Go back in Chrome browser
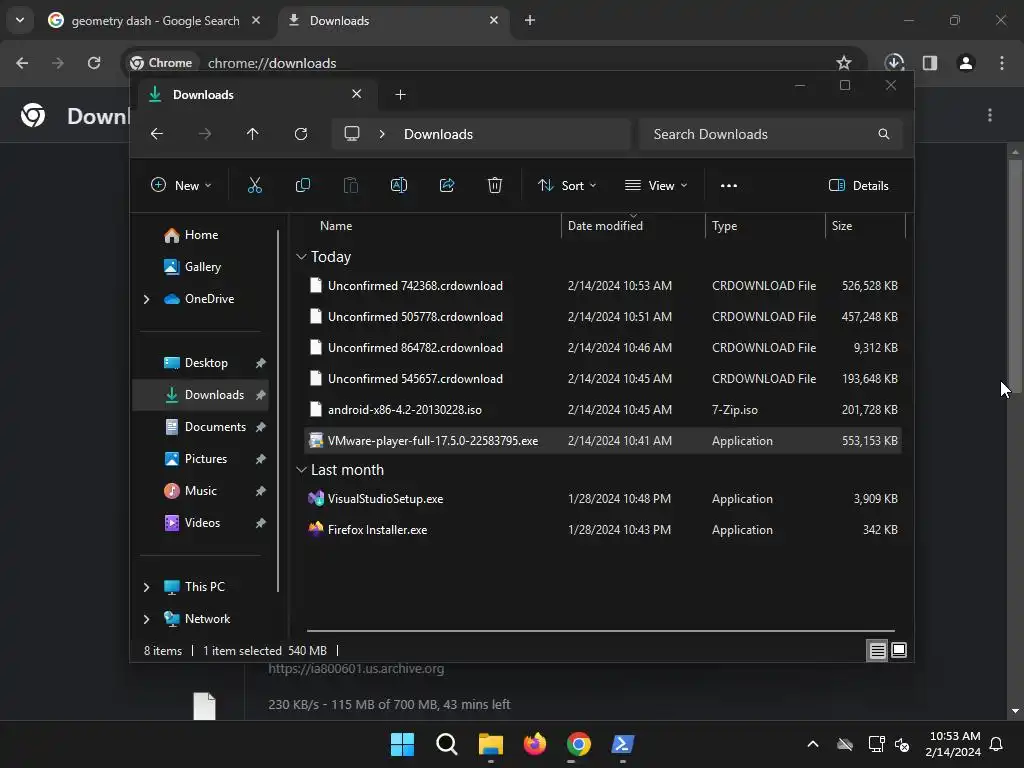The height and width of the screenshot is (768, 1024). pos(22,63)
